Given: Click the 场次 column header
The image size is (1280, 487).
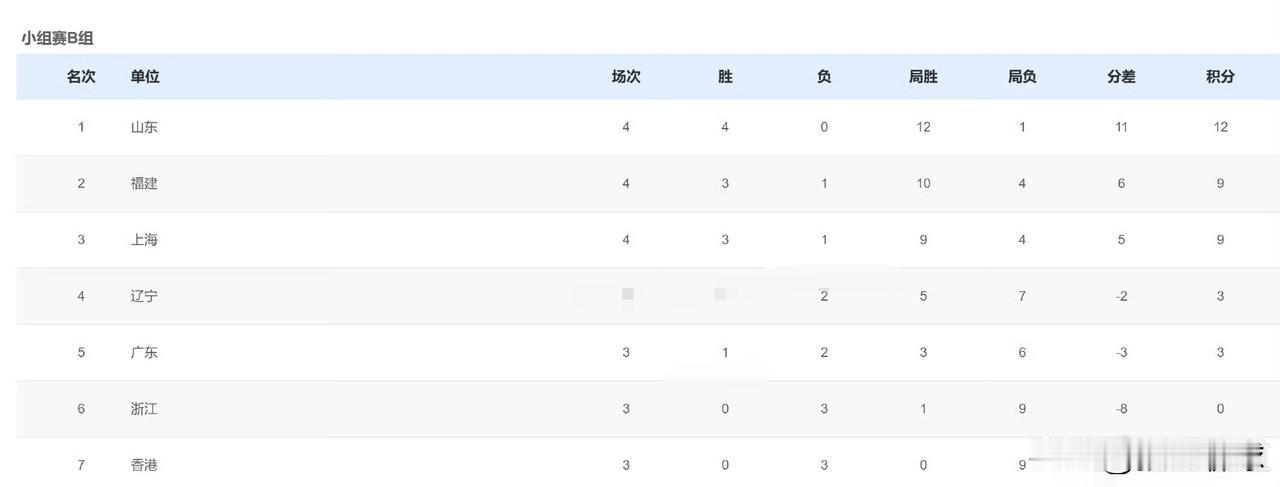Looking at the screenshot, I should click(x=626, y=77).
